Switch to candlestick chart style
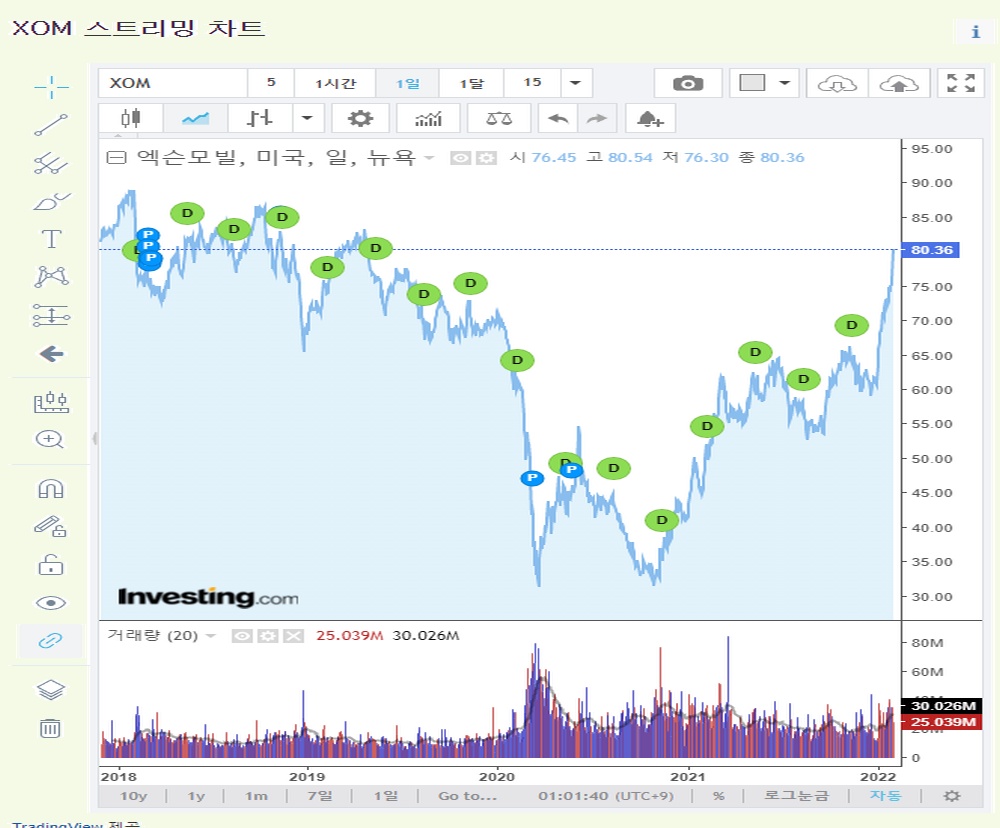 [x=131, y=119]
